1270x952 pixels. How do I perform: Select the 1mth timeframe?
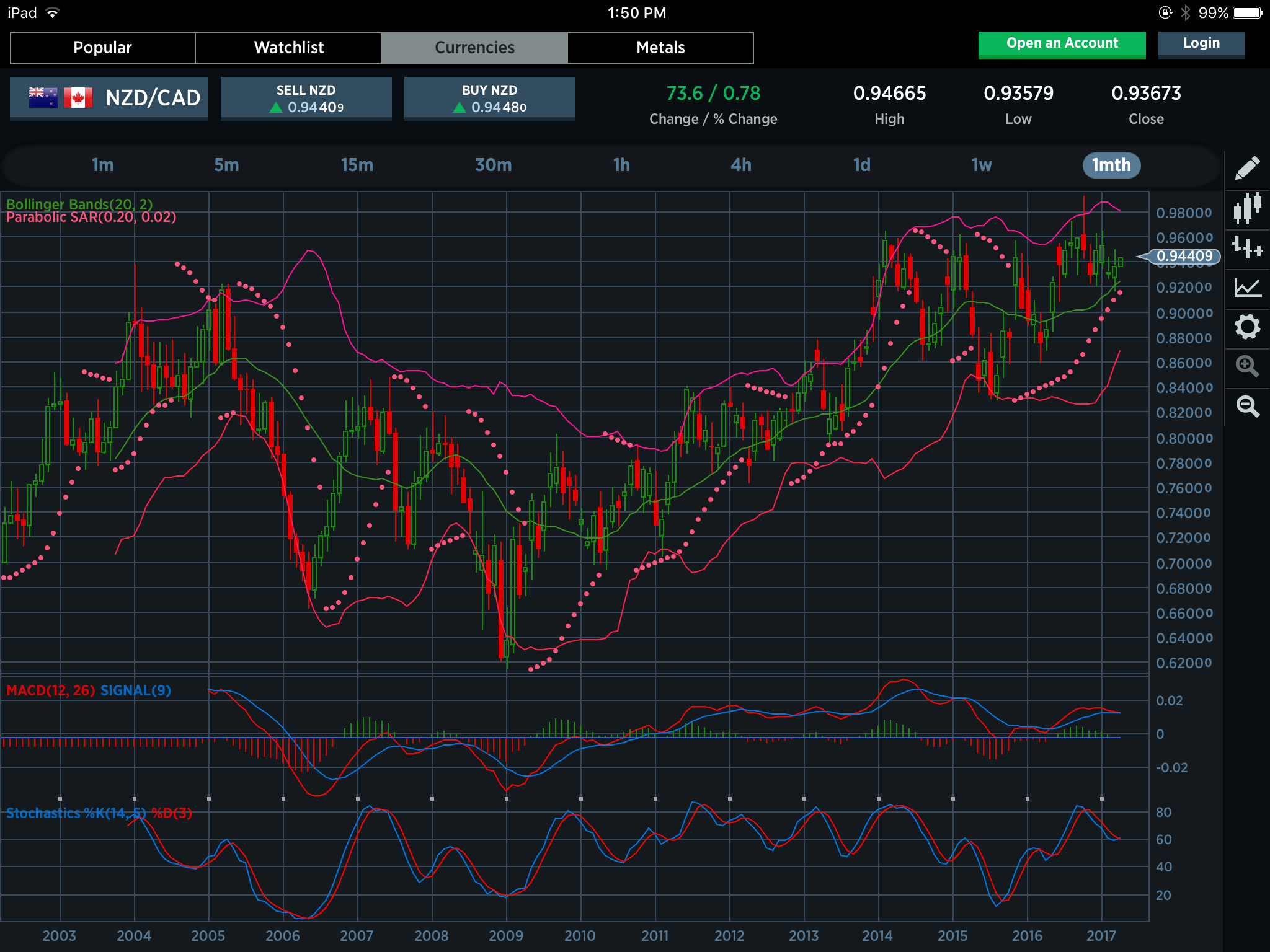[x=1111, y=165]
